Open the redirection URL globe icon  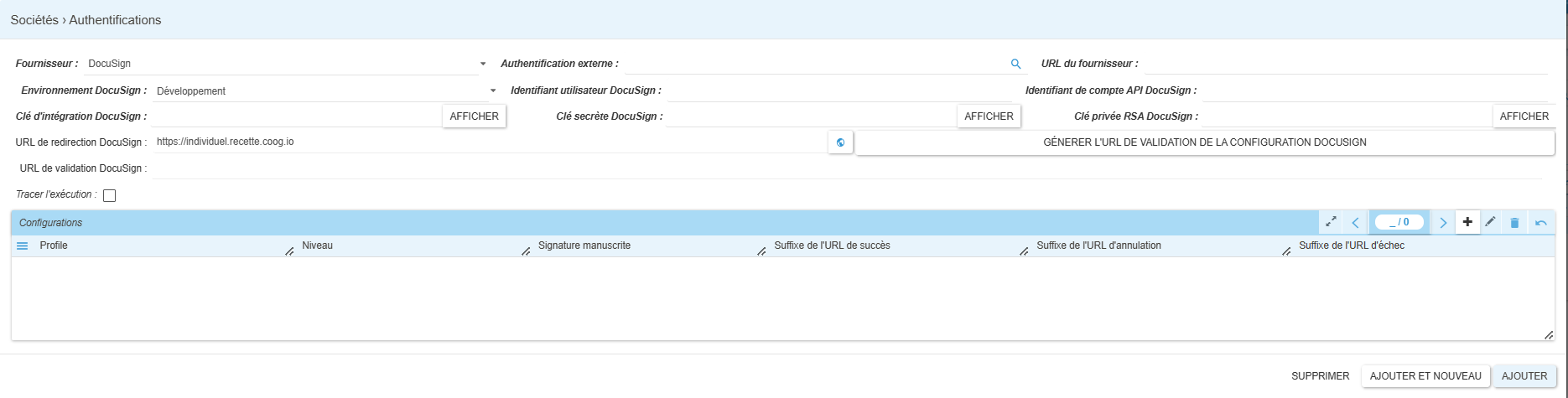coord(840,142)
